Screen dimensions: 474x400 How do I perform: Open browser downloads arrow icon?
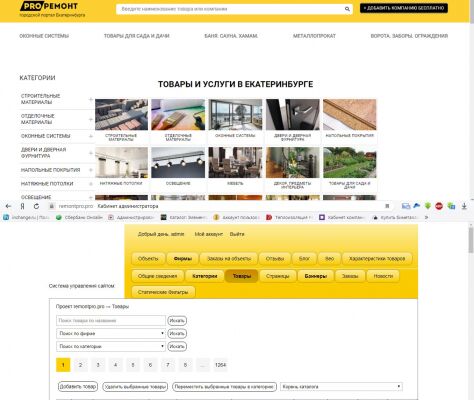pos(464,206)
